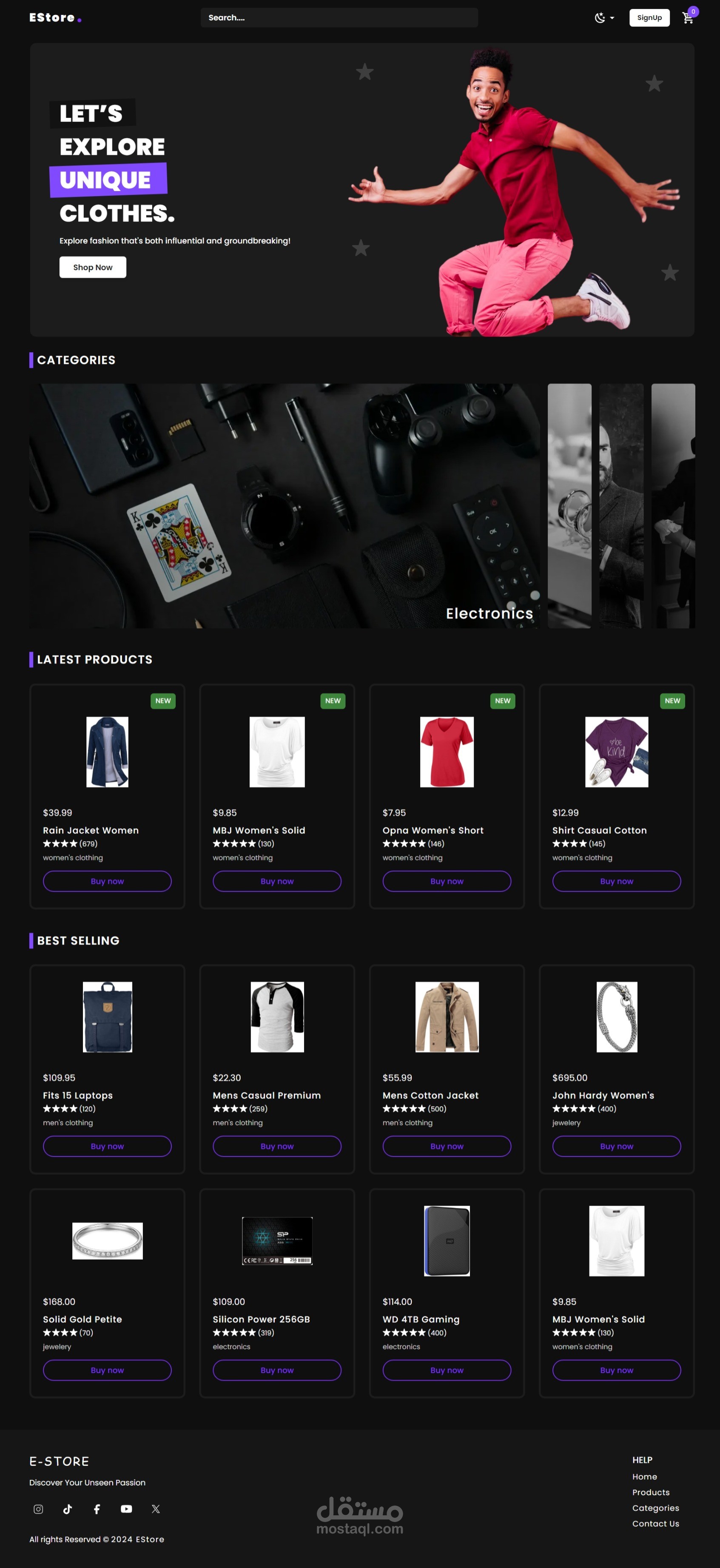Focus the Search input field
Viewport: 720px width, 1568px height.
(339, 17)
